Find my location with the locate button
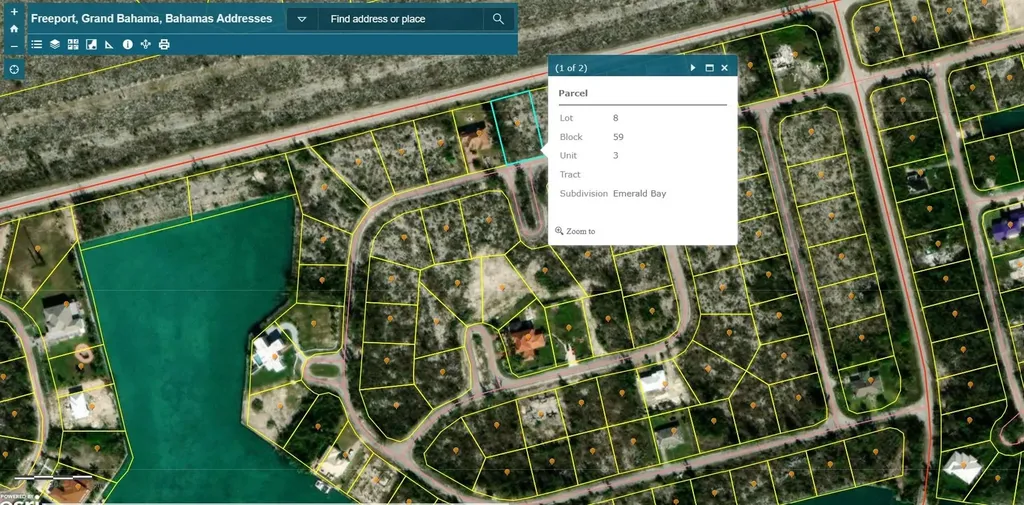This screenshot has height=505, width=1024. pyautogui.click(x=14, y=70)
